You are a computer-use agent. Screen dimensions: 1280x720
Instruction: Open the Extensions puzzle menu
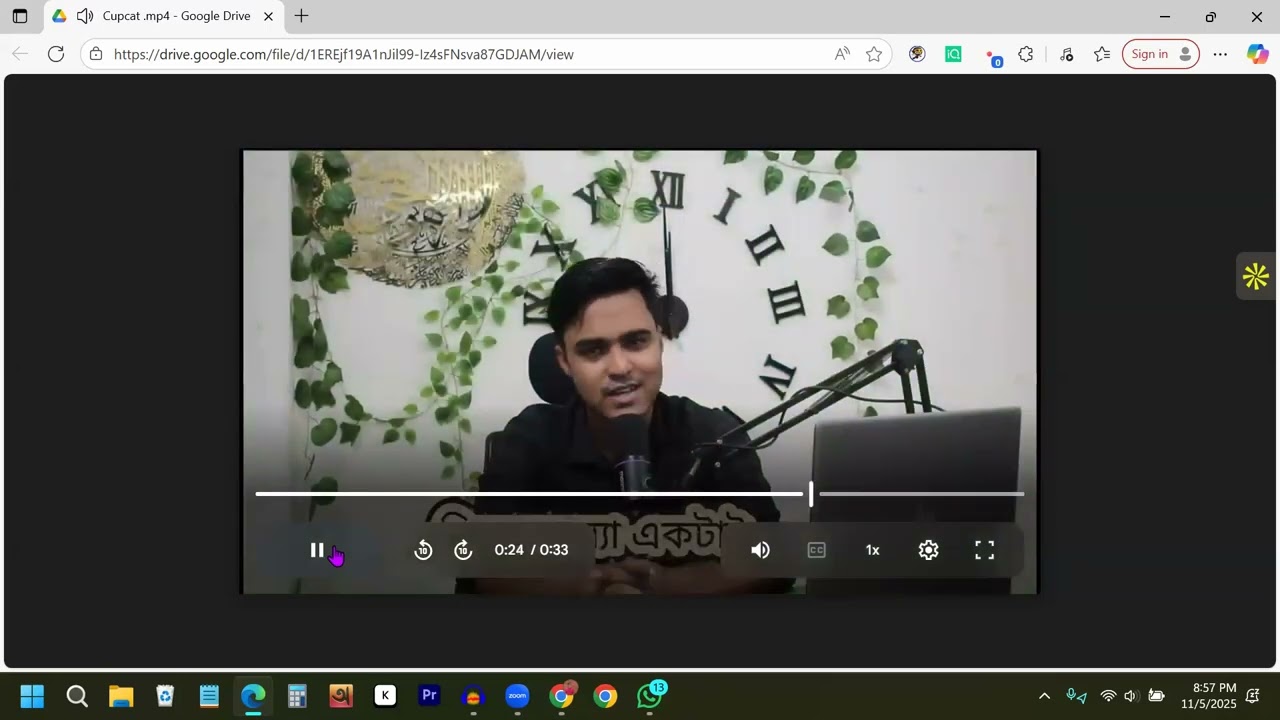point(1026,54)
